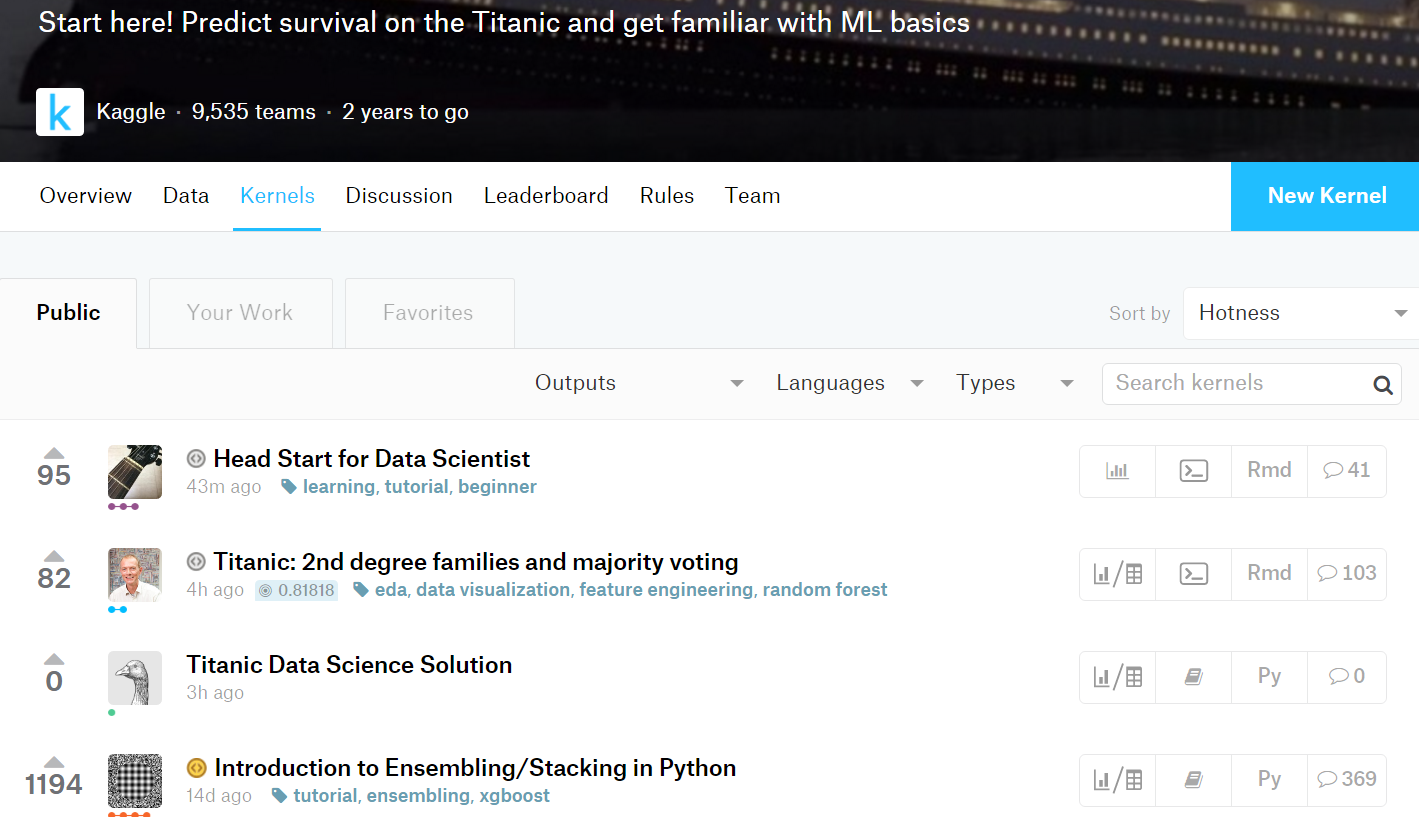Switch to the Leaderboard tab
The width and height of the screenshot is (1419, 817).
(546, 196)
